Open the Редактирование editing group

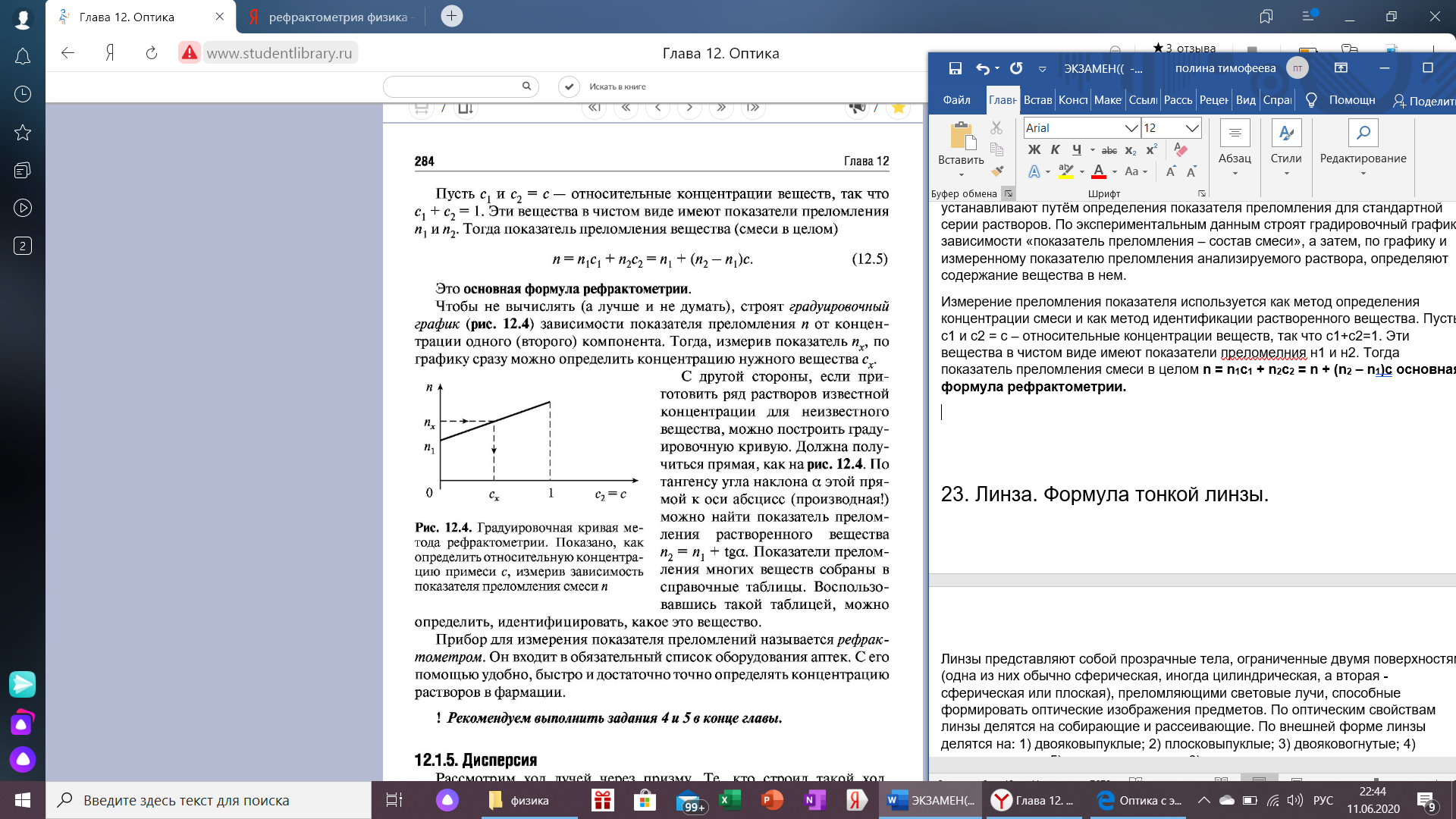click(1363, 149)
